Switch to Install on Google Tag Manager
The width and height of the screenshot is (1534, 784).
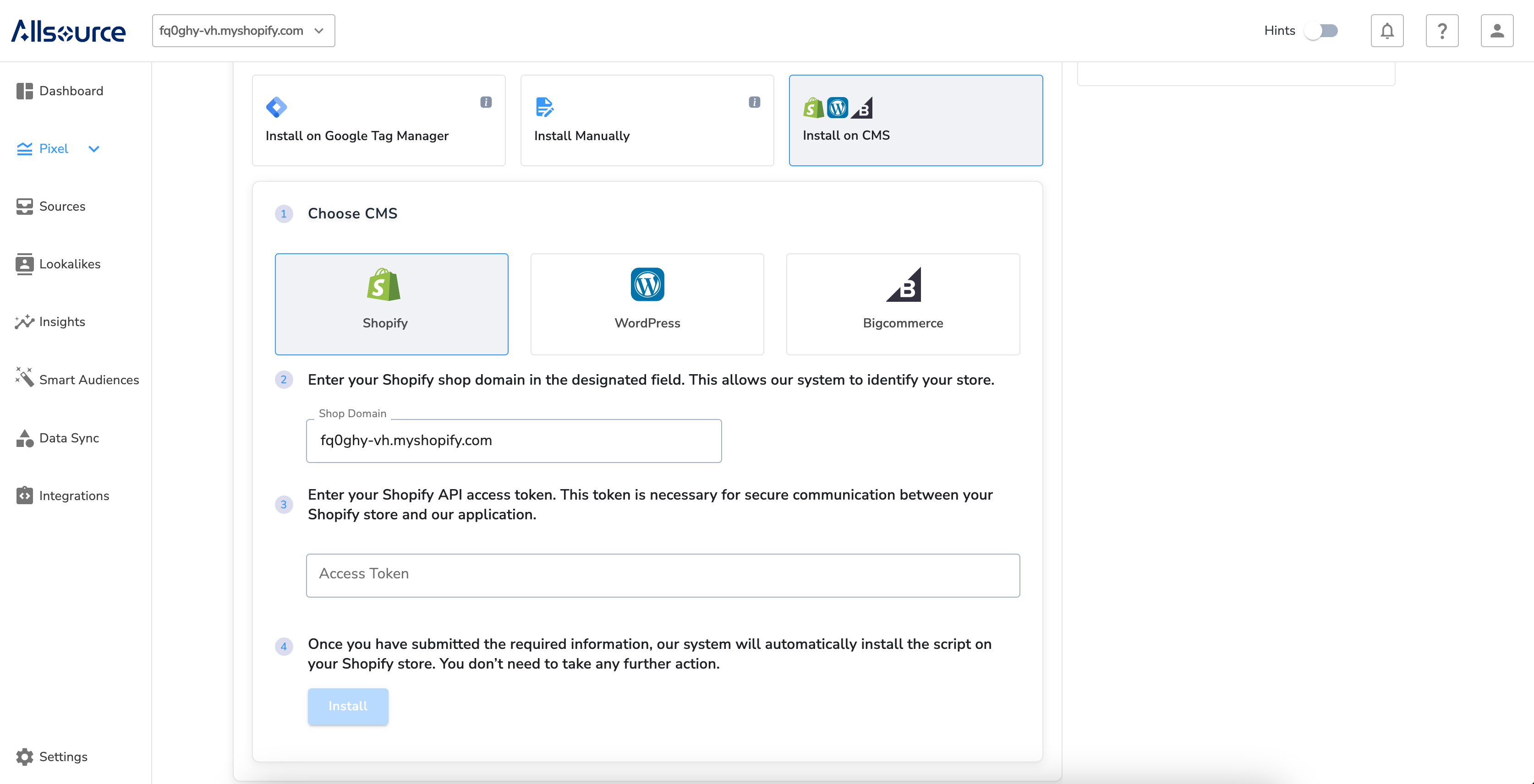[379, 120]
